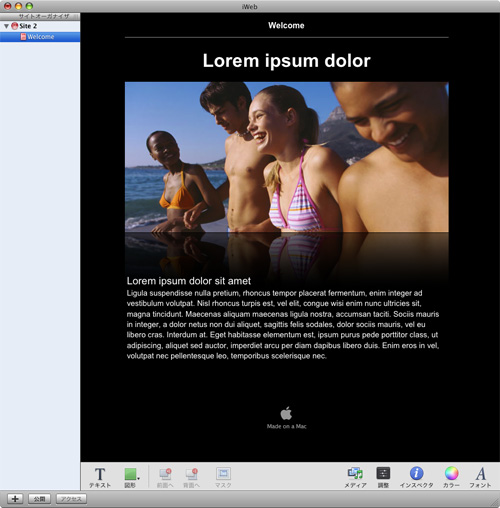This screenshot has width=500, height=508.
Task: Open the Colors (カラー) picker wheel
Action: click(451, 477)
